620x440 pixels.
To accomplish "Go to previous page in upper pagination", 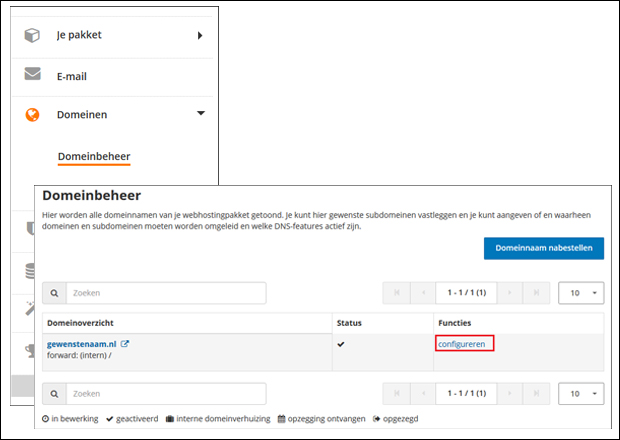I will (x=423, y=293).
